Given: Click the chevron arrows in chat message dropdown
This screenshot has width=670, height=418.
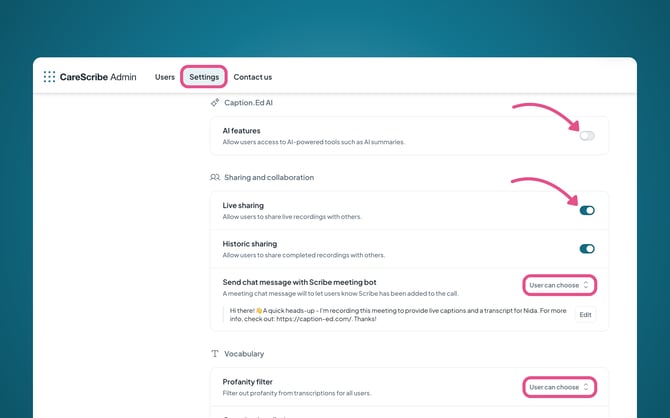Looking at the screenshot, I should point(586,285).
